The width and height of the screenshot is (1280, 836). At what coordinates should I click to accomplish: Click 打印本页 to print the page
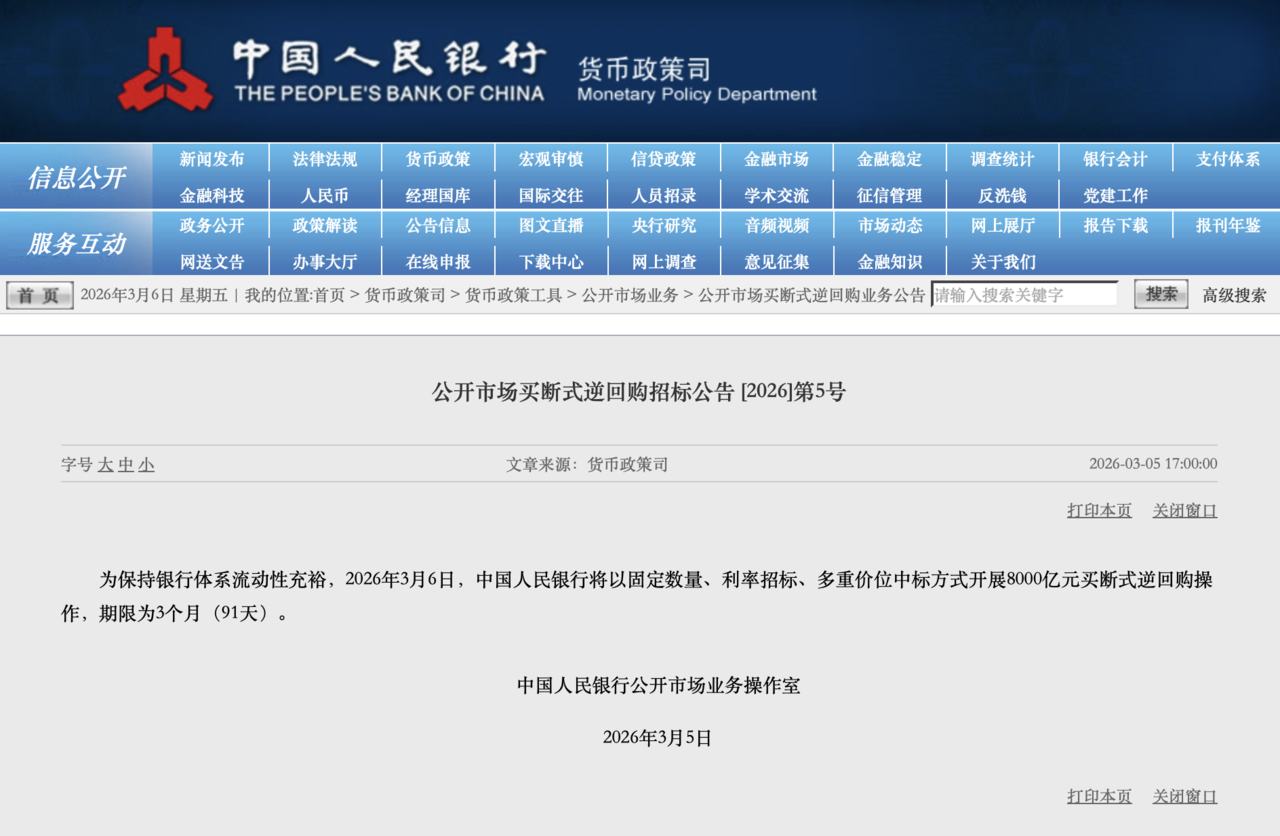(x=1098, y=510)
